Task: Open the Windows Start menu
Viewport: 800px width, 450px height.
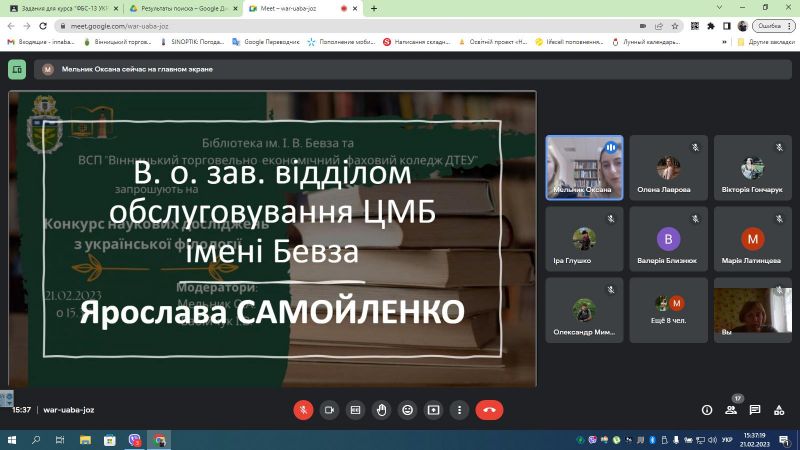Action: point(11,440)
